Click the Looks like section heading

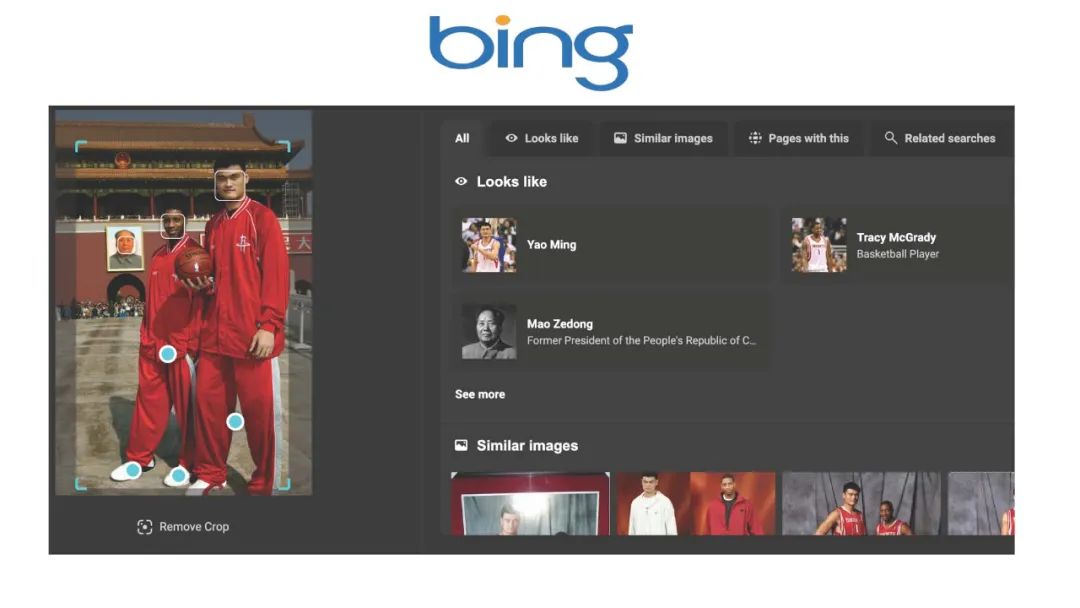tap(512, 182)
